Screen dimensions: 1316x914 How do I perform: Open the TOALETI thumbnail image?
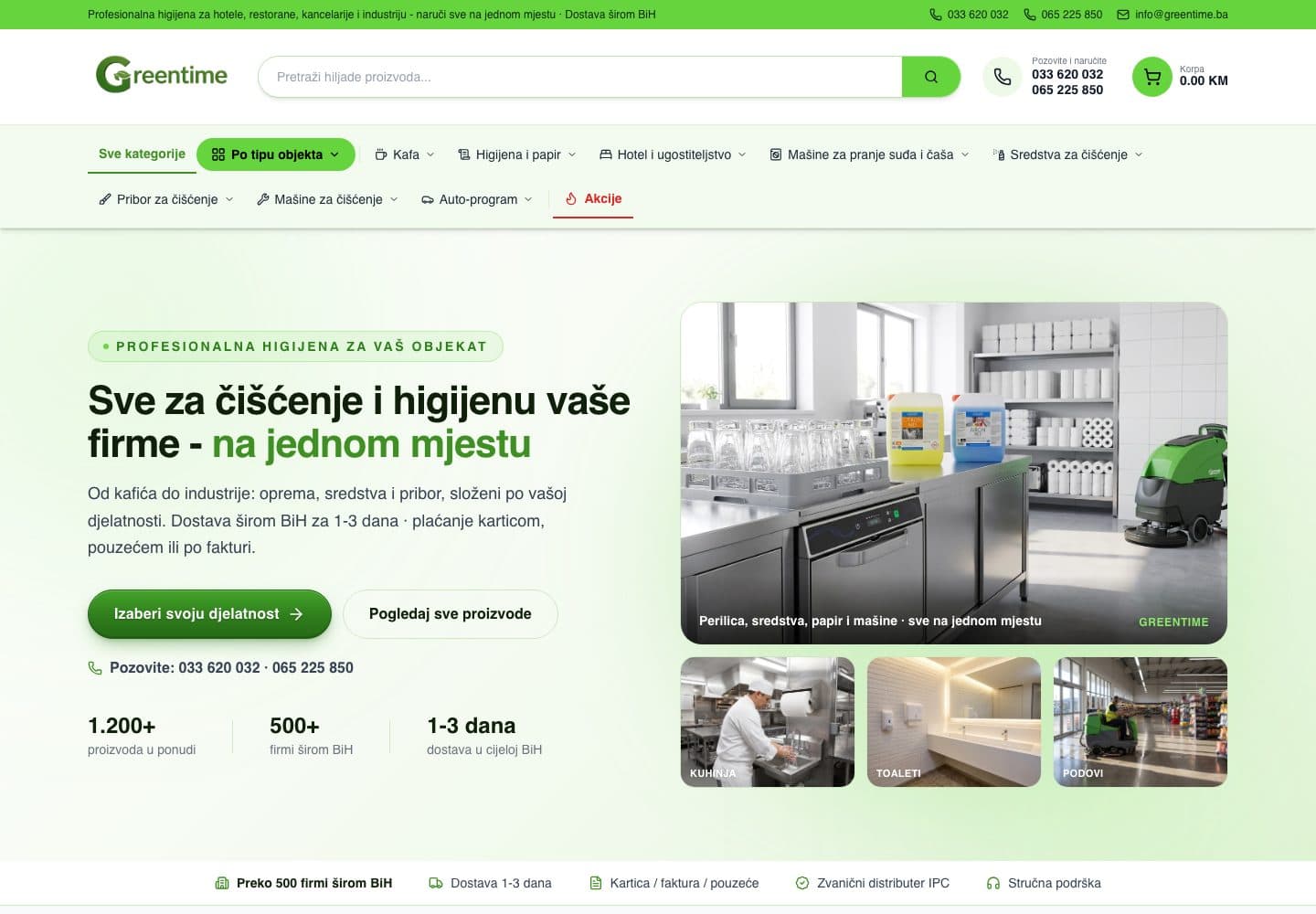pos(954,722)
